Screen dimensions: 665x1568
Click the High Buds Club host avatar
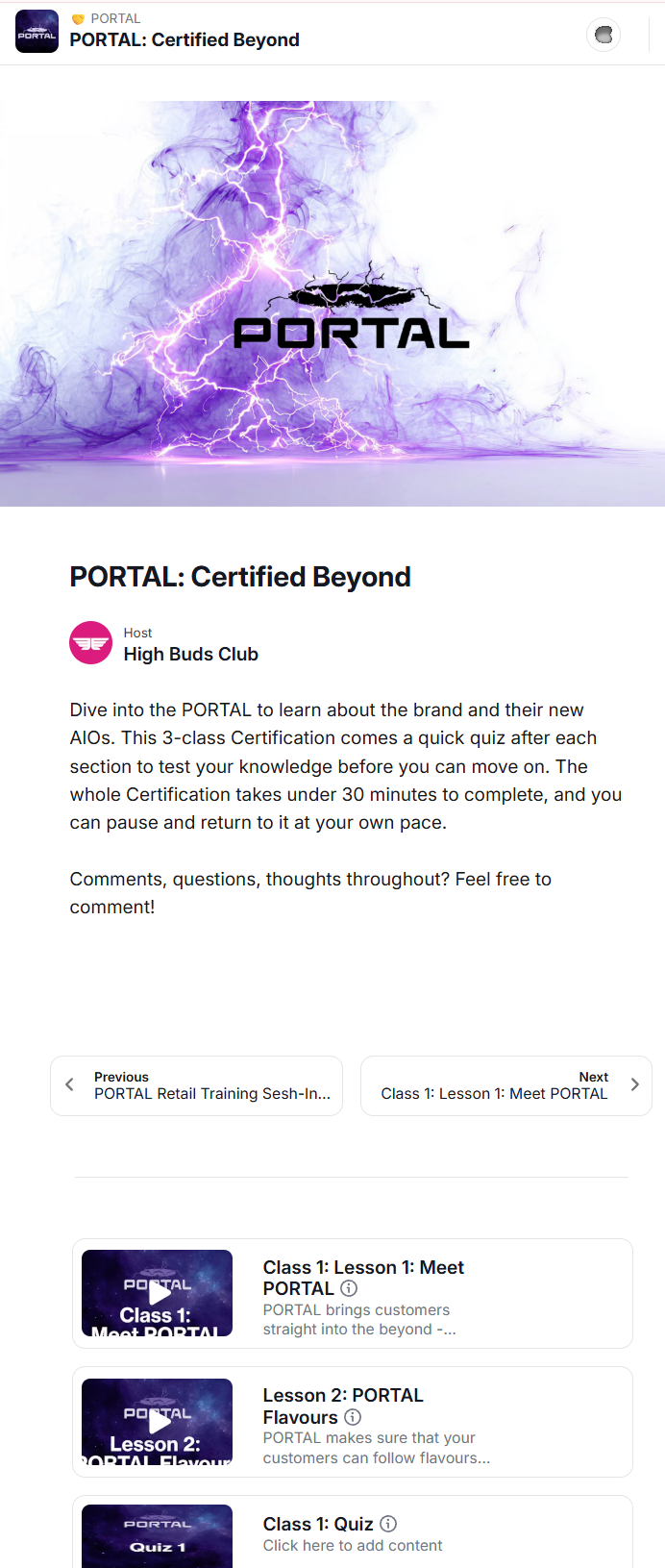(90, 642)
